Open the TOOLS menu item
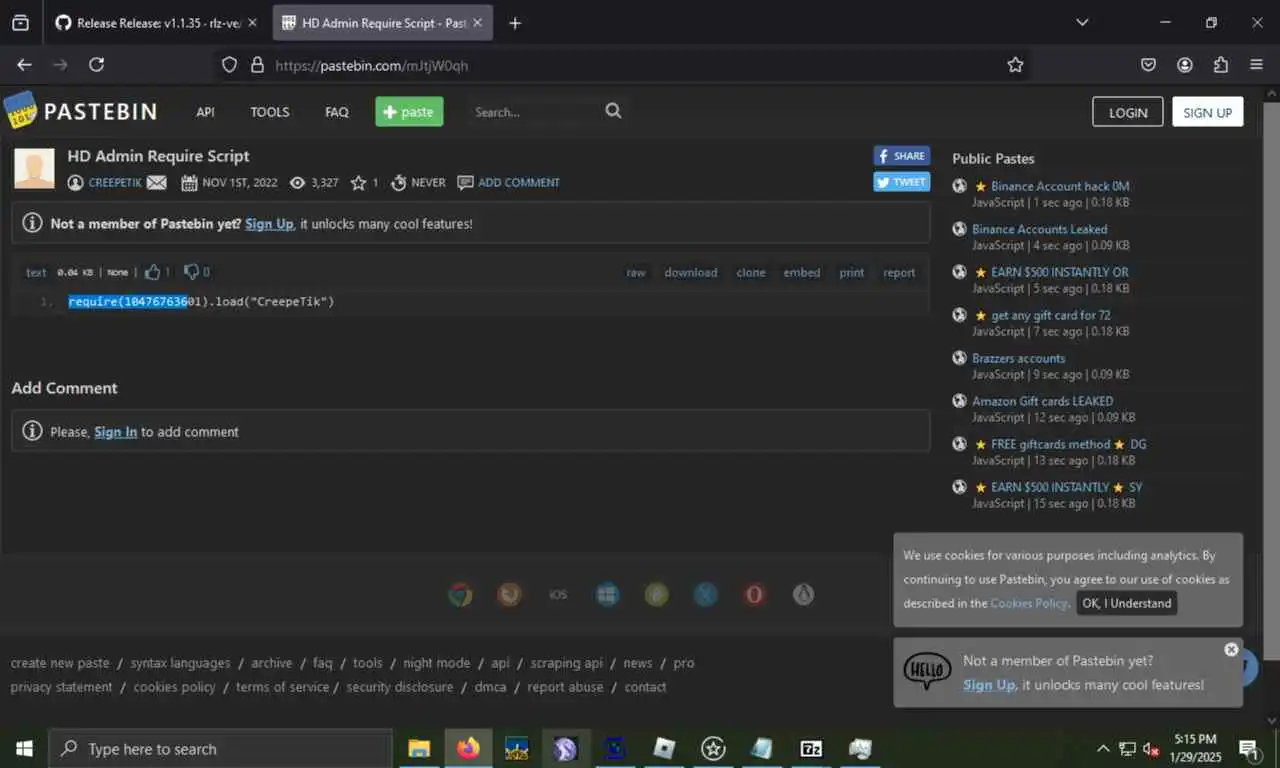This screenshot has width=1280, height=768. (x=269, y=112)
